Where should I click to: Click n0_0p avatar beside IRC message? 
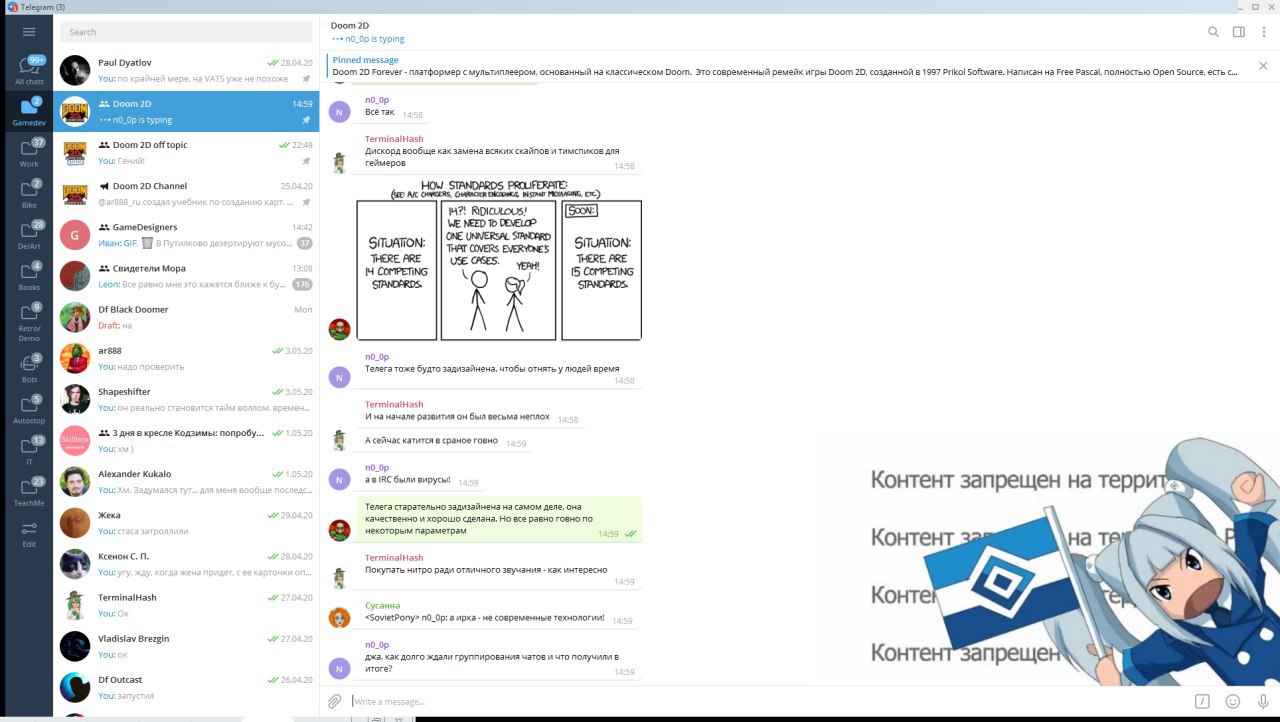340,478
